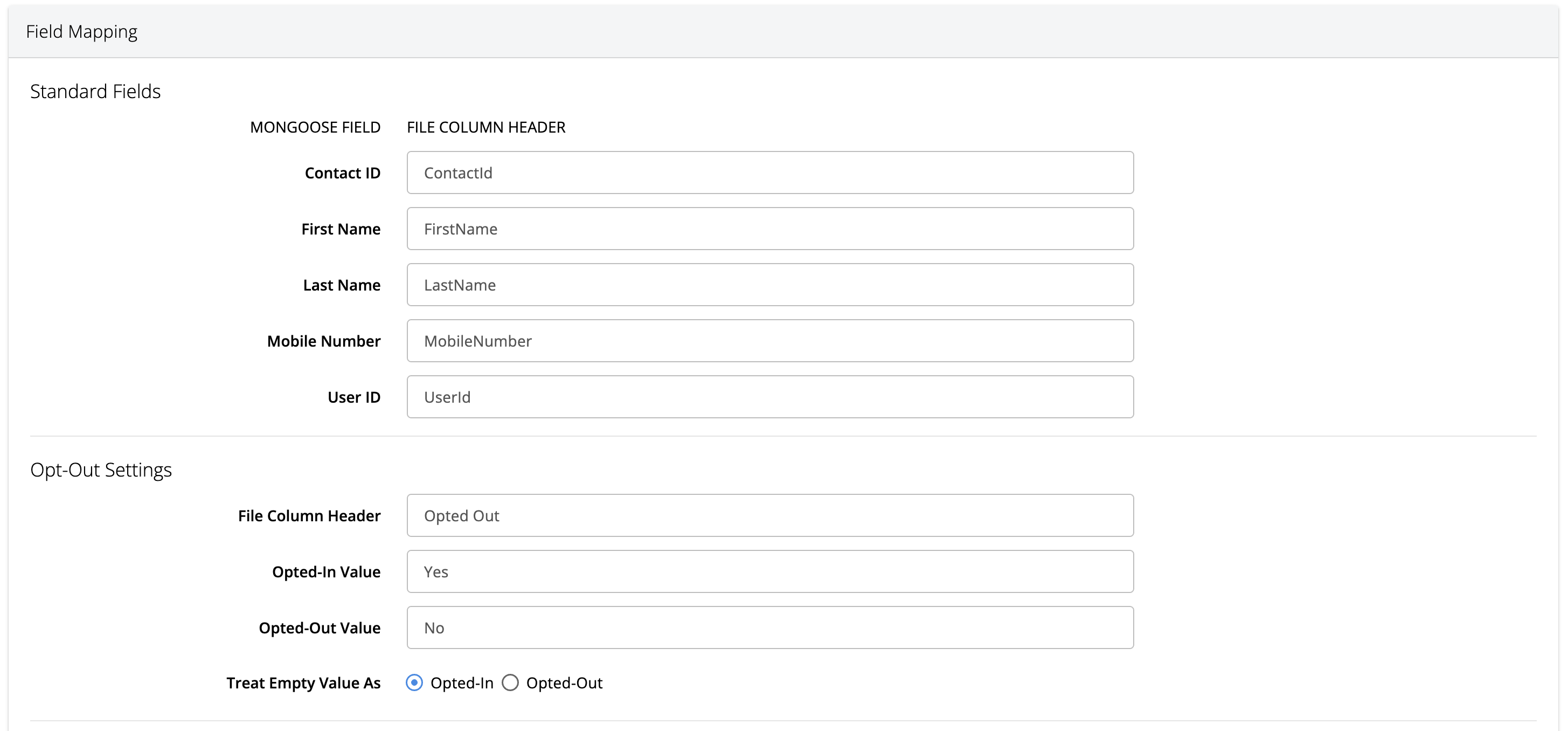Focus the First Name input box
This screenshot has height=731, width=1568.
coord(769,229)
